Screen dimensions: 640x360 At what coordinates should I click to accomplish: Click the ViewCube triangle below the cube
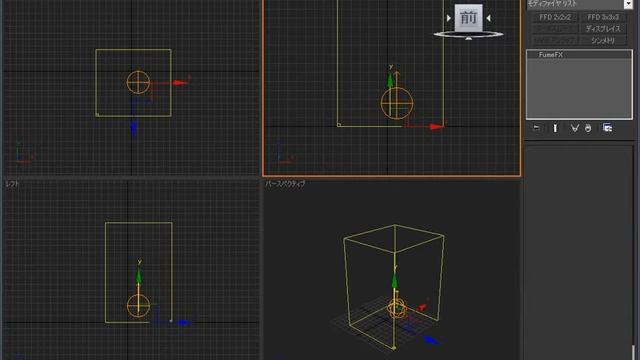point(469,38)
